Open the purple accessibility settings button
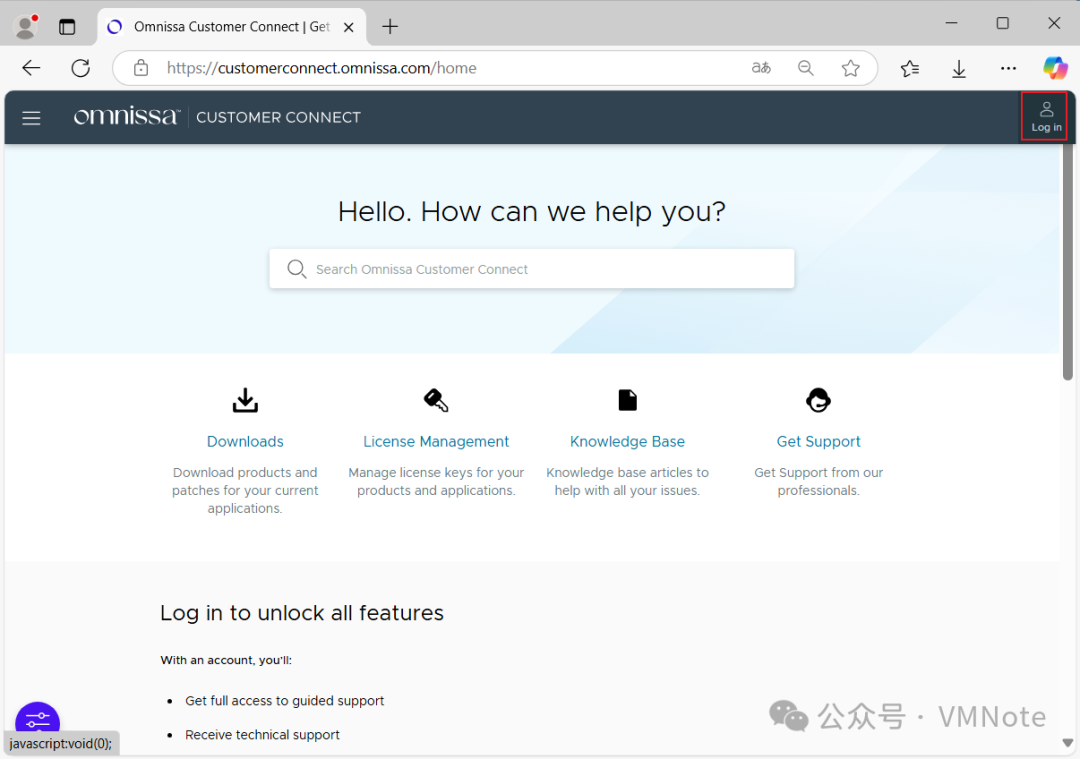This screenshot has width=1080, height=759. coord(37,720)
